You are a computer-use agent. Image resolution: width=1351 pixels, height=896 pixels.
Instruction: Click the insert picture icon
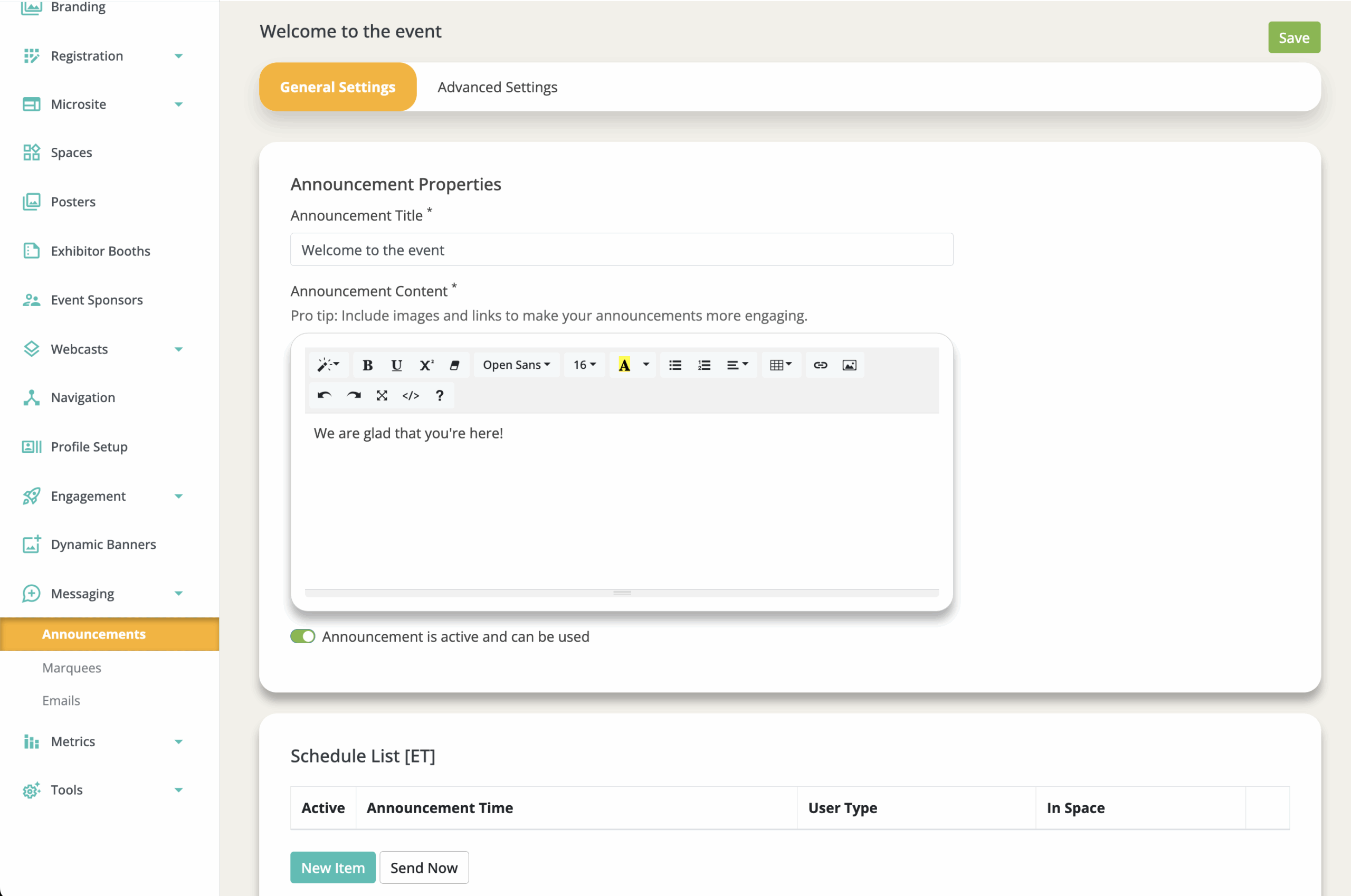[x=849, y=365]
